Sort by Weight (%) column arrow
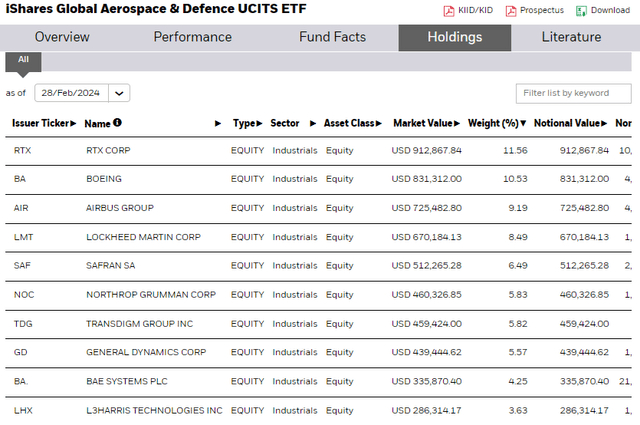The width and height of the screenshot is (640, 425). (523, 124)
